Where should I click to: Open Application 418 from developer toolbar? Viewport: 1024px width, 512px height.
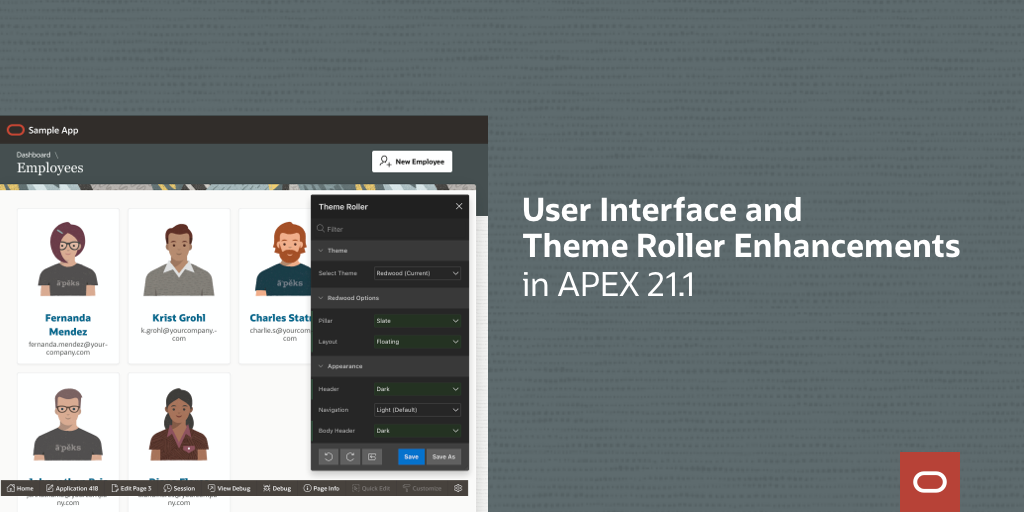click(x=72, y=488)
